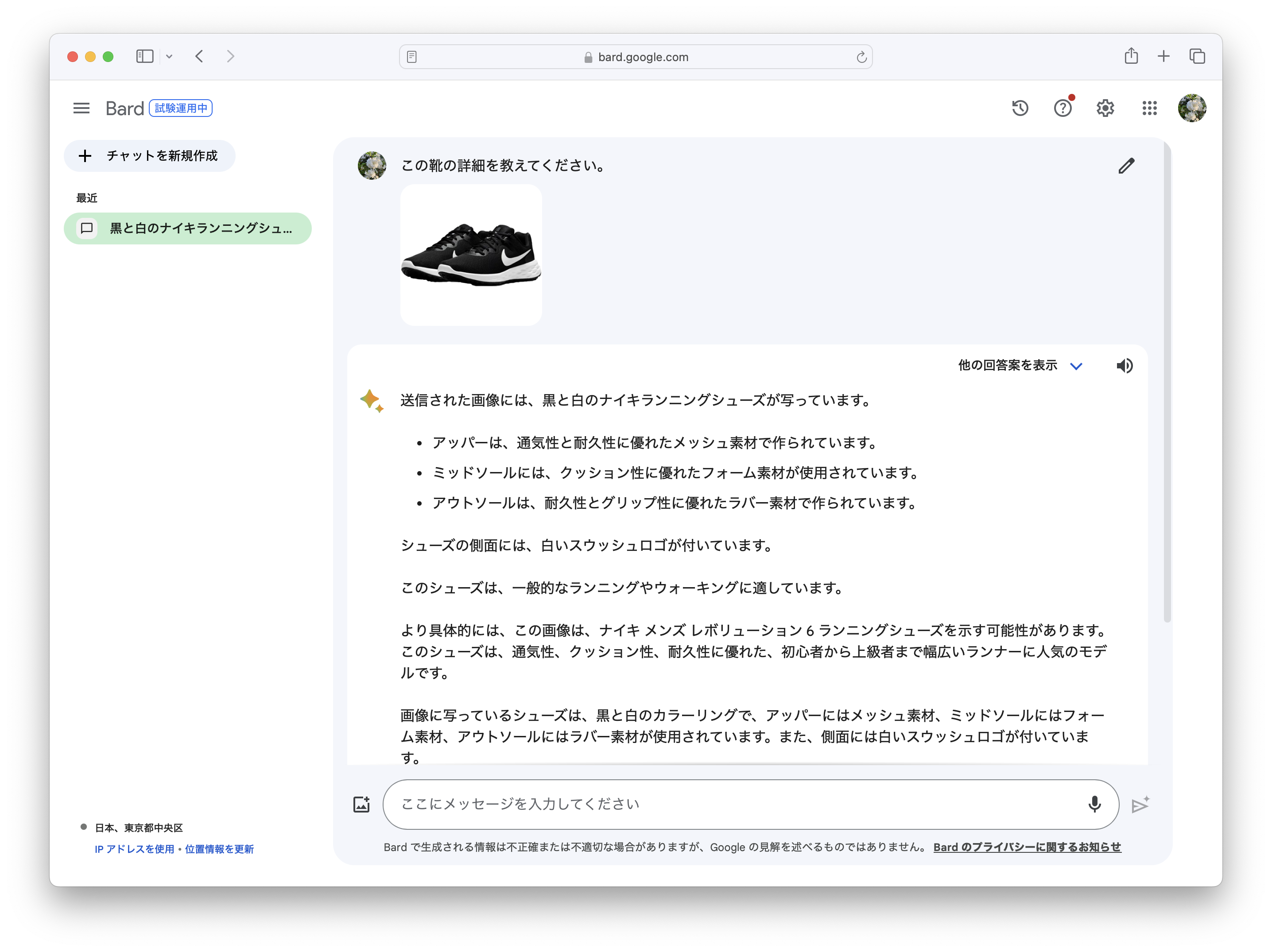
Task: Click the location text 日本、東京都中央区
Action: pos(139,828)
